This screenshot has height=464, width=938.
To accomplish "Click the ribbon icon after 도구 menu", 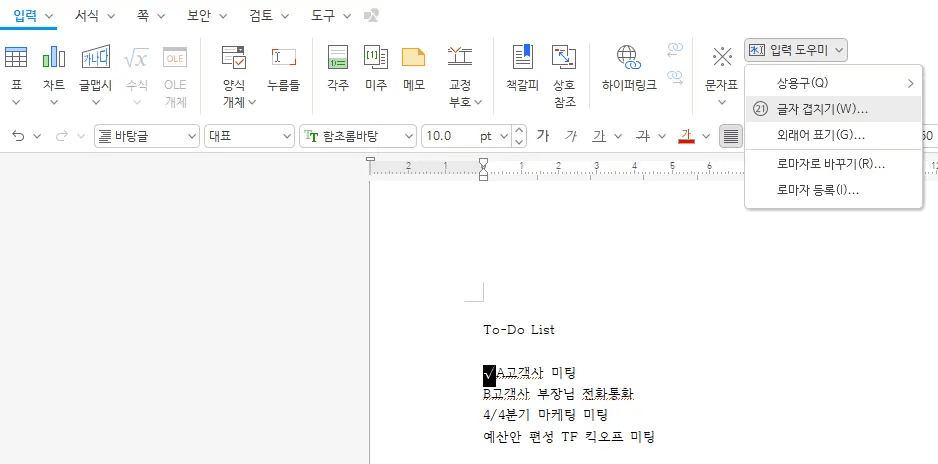I will [371, 15].
